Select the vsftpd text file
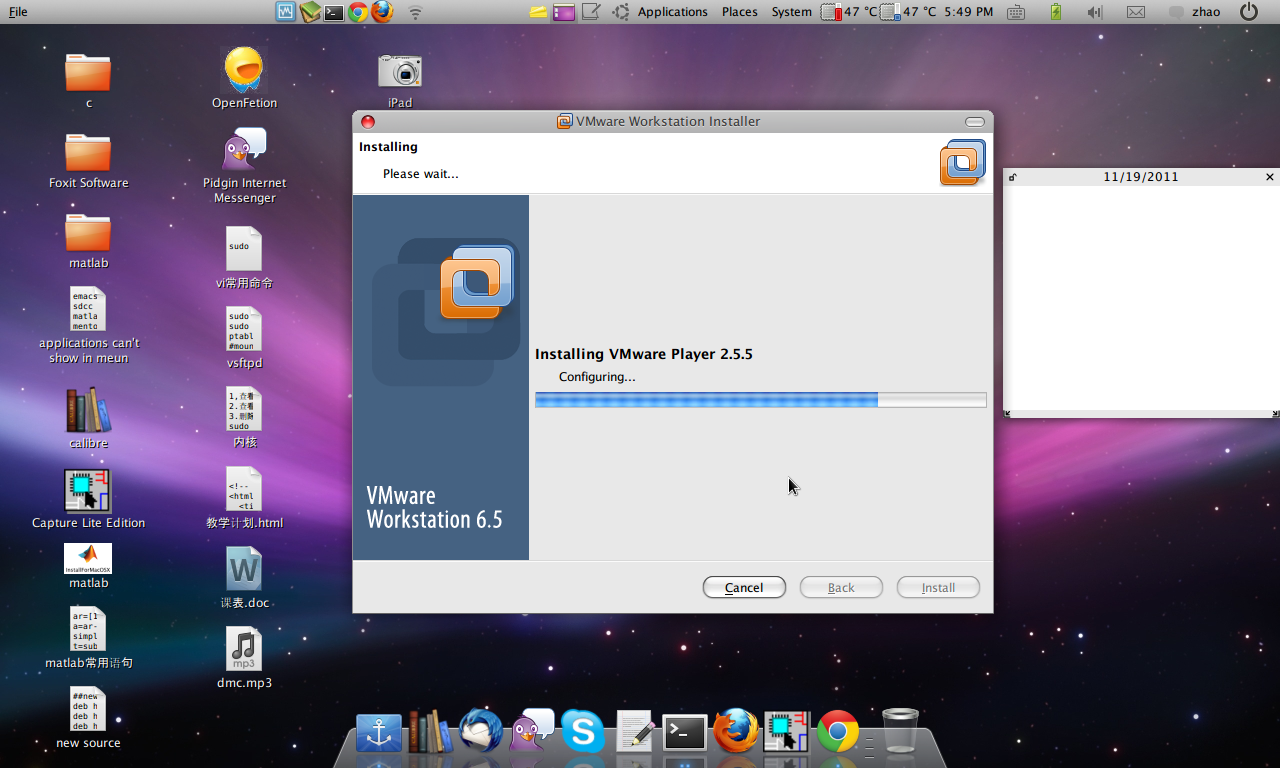The height and width of the screenshot is (768, 1280). [244, 330]
